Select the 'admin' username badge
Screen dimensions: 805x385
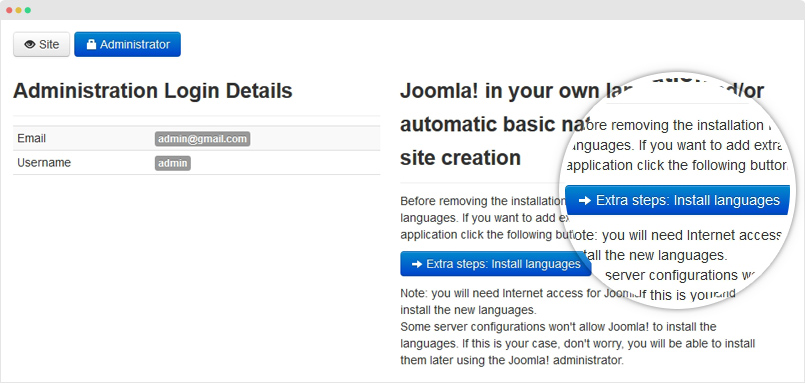(172, 163)
